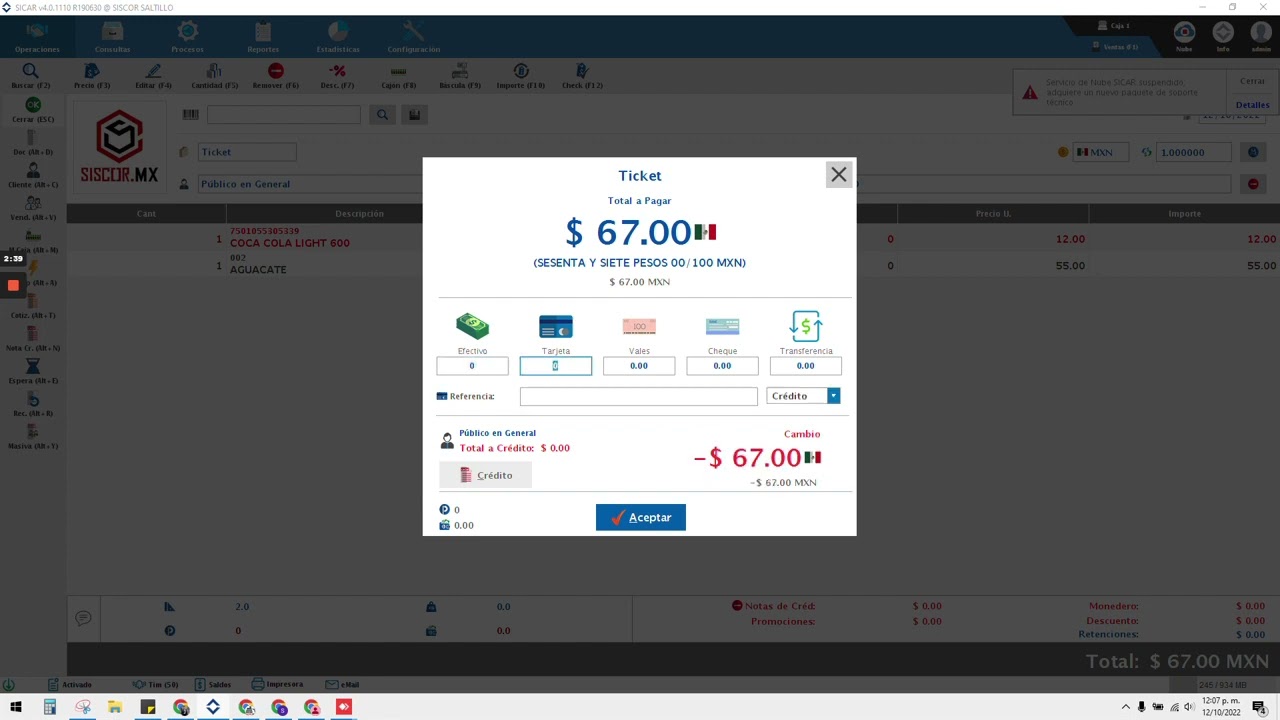This screenshot has height=720, width=1280.
Task: Click the Editar (F4) tool
Action: pos(153,76)
